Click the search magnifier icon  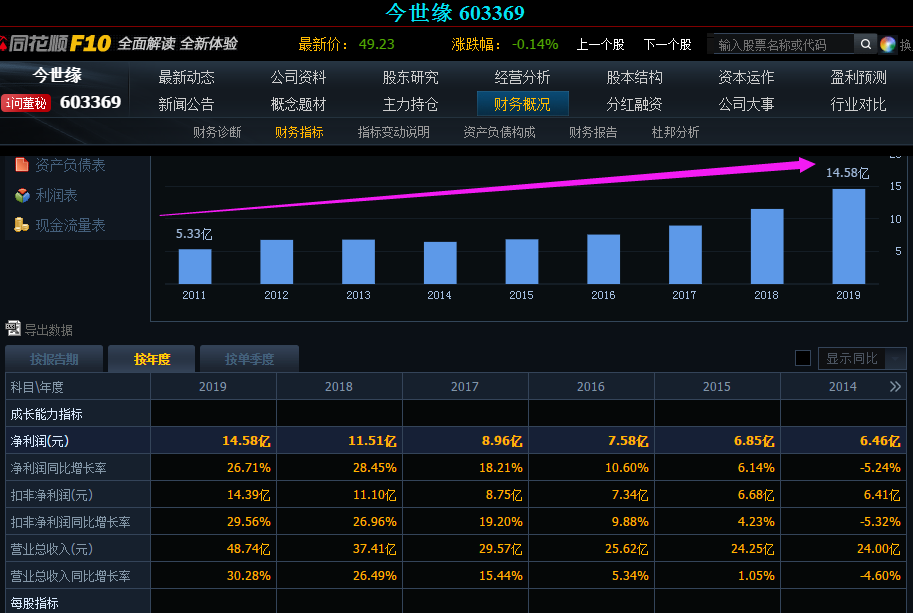866,44
